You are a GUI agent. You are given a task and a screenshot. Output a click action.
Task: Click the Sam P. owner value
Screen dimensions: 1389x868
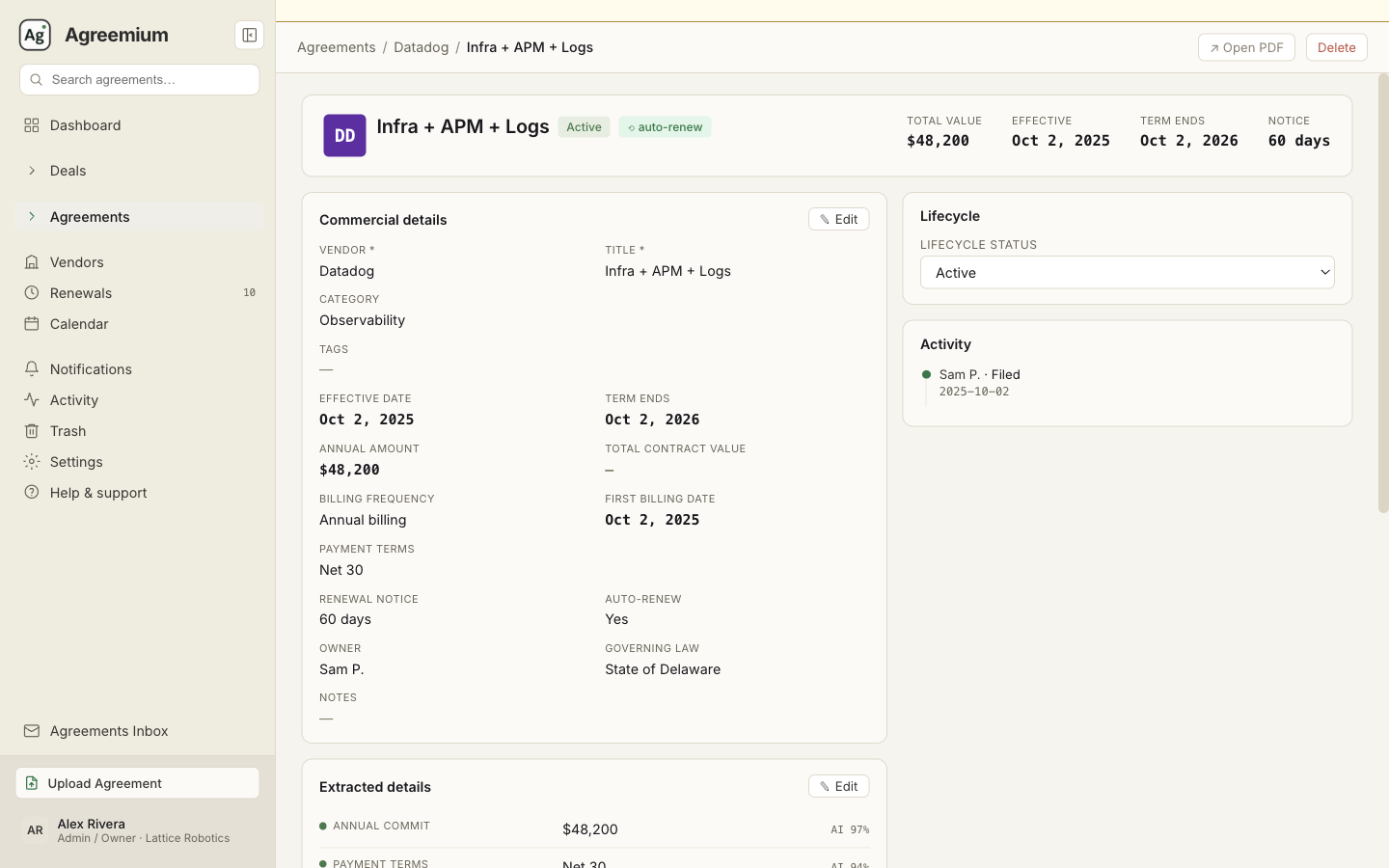[341, 669]
